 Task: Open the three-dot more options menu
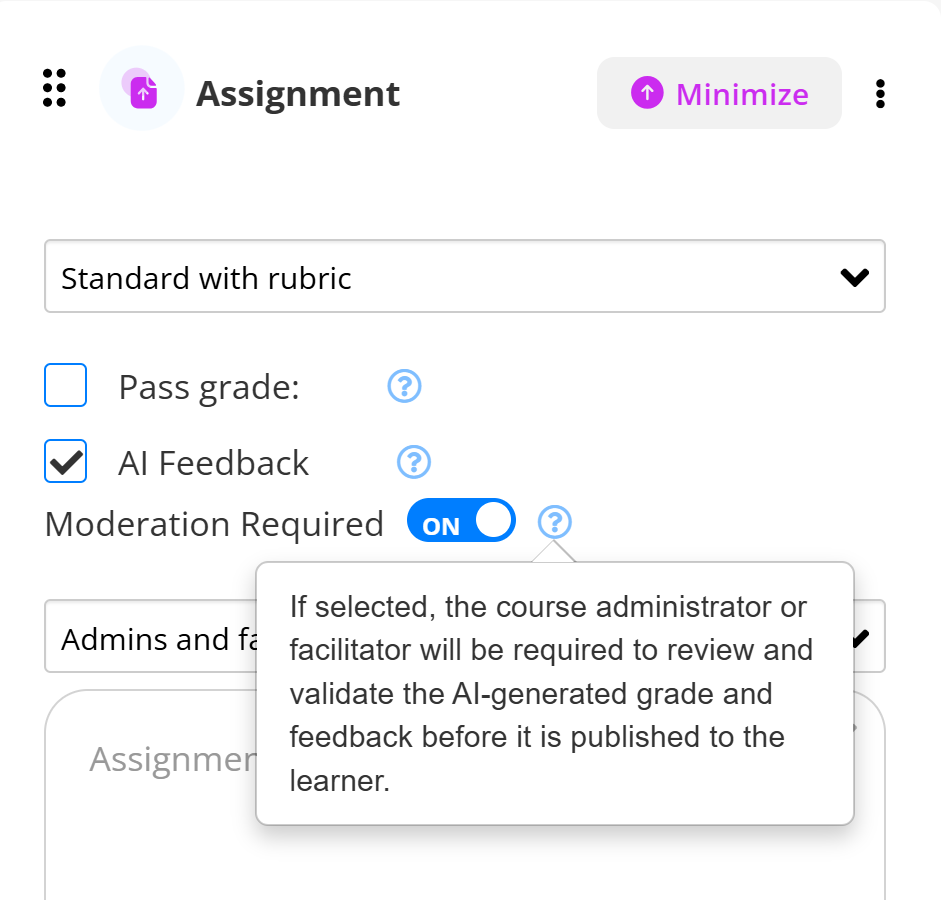[880, 94]
